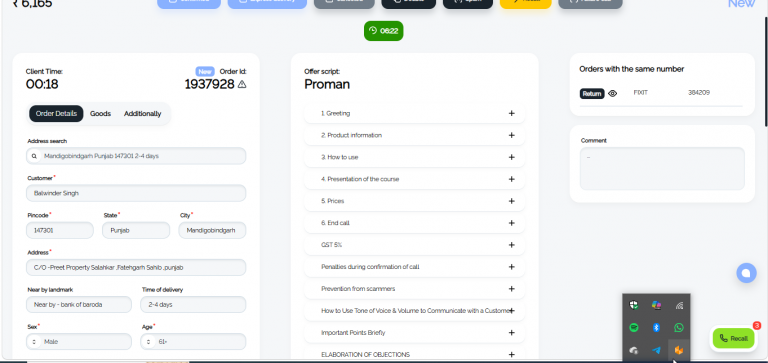Click the Pincode field 147301

tap(60, 230)
